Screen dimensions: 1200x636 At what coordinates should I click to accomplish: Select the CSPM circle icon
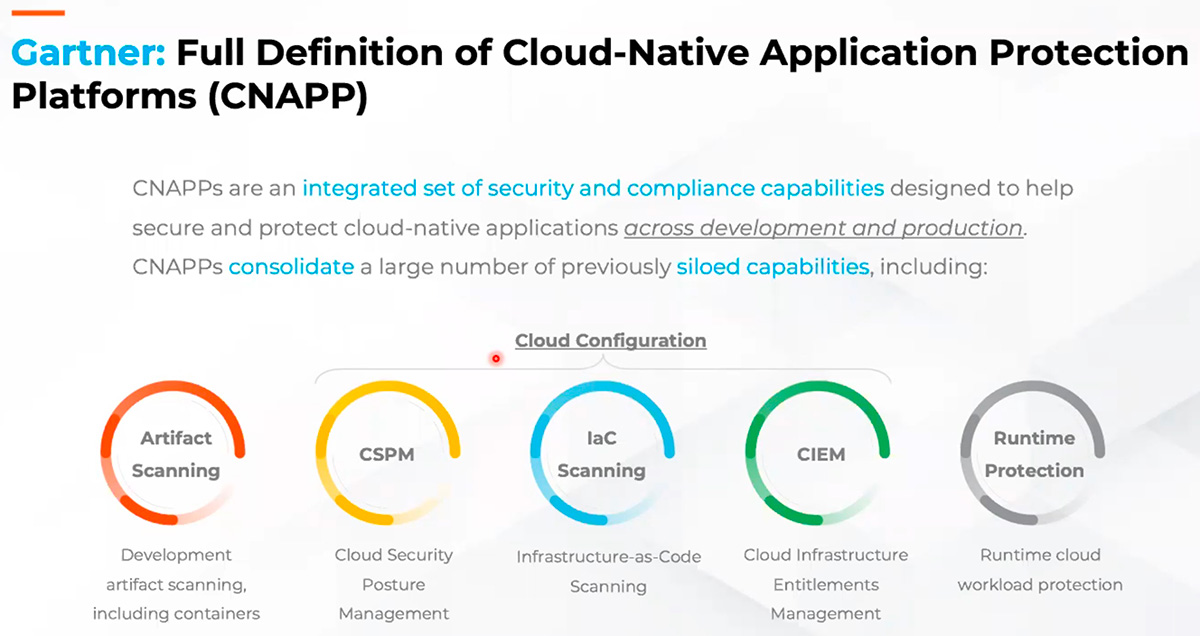click(389, 455)
